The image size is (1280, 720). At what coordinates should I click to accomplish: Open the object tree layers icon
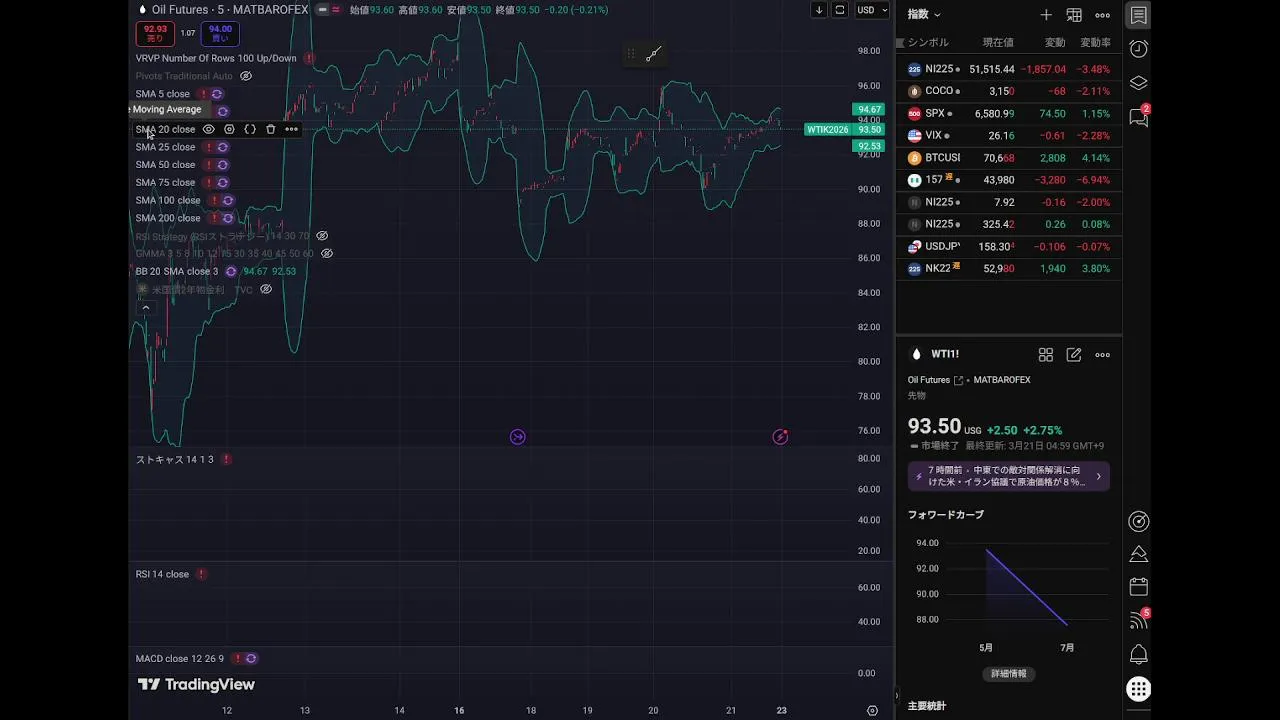[1138, 83]
